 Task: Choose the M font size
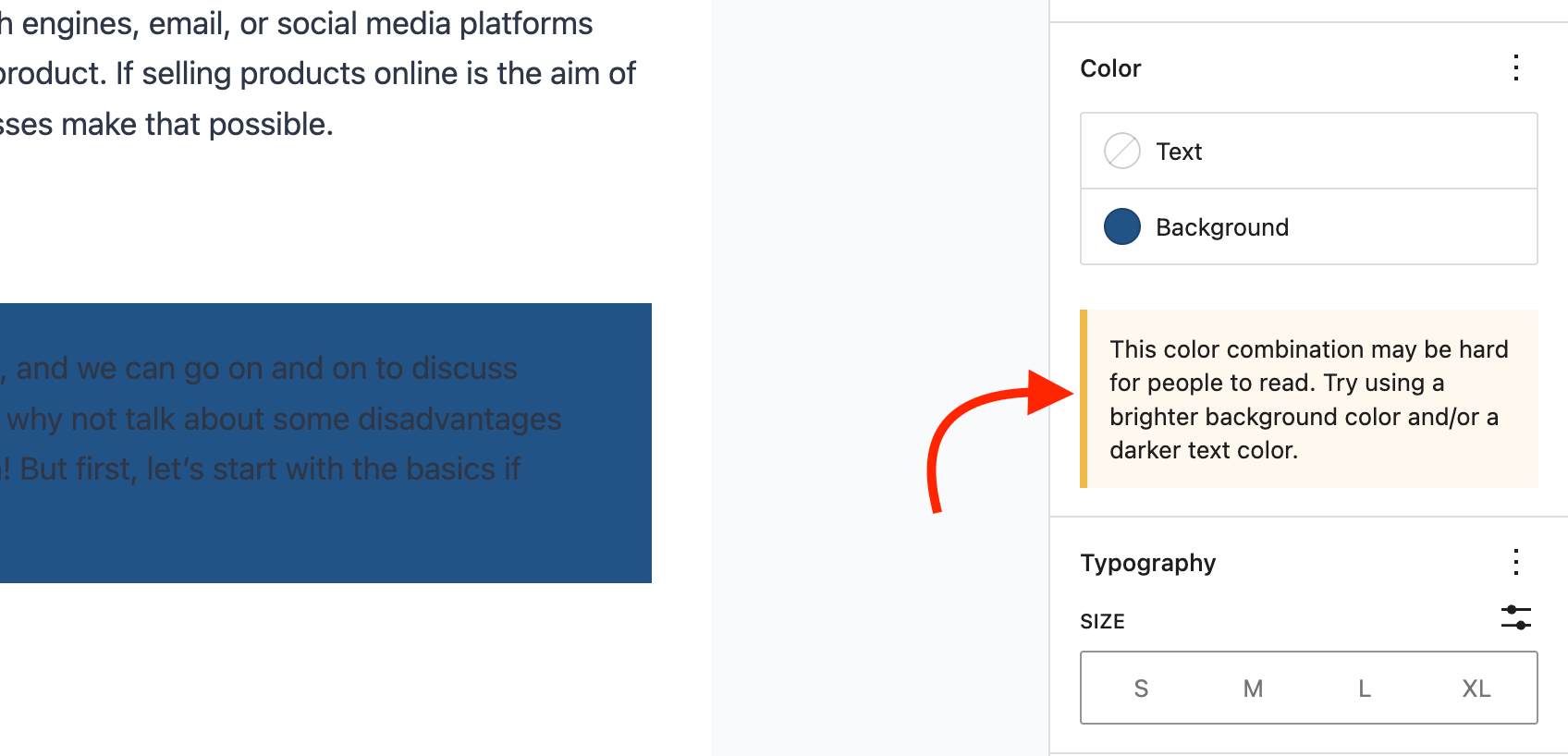click(1253, 689)
